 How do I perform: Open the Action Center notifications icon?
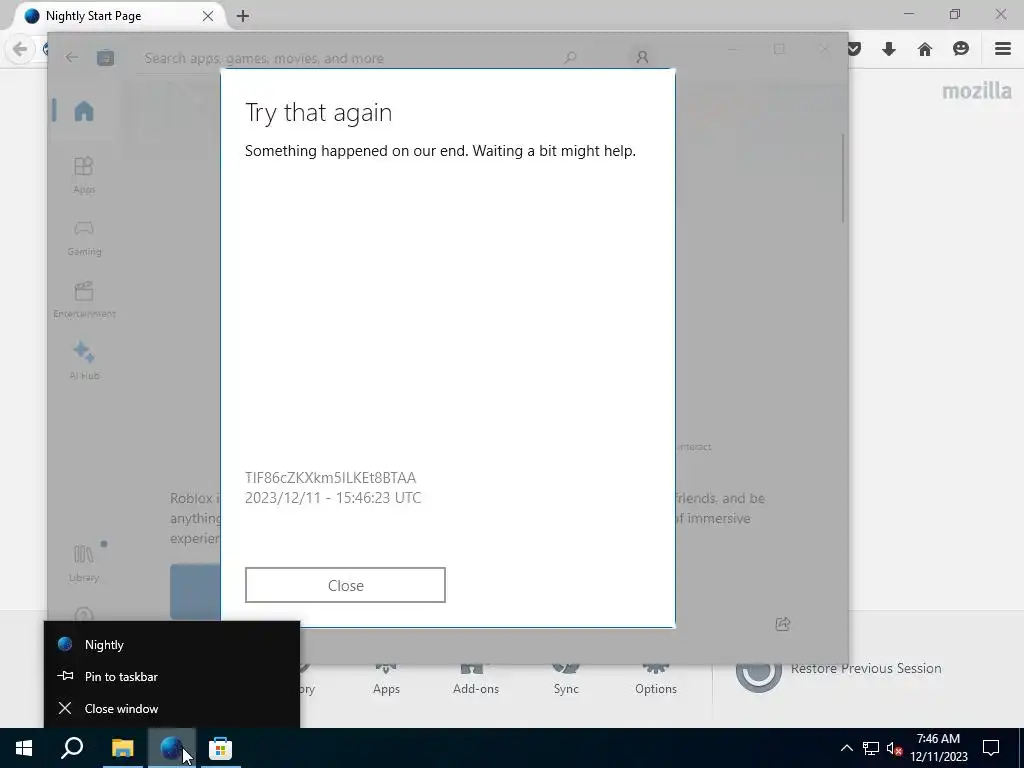coord(991,748)
